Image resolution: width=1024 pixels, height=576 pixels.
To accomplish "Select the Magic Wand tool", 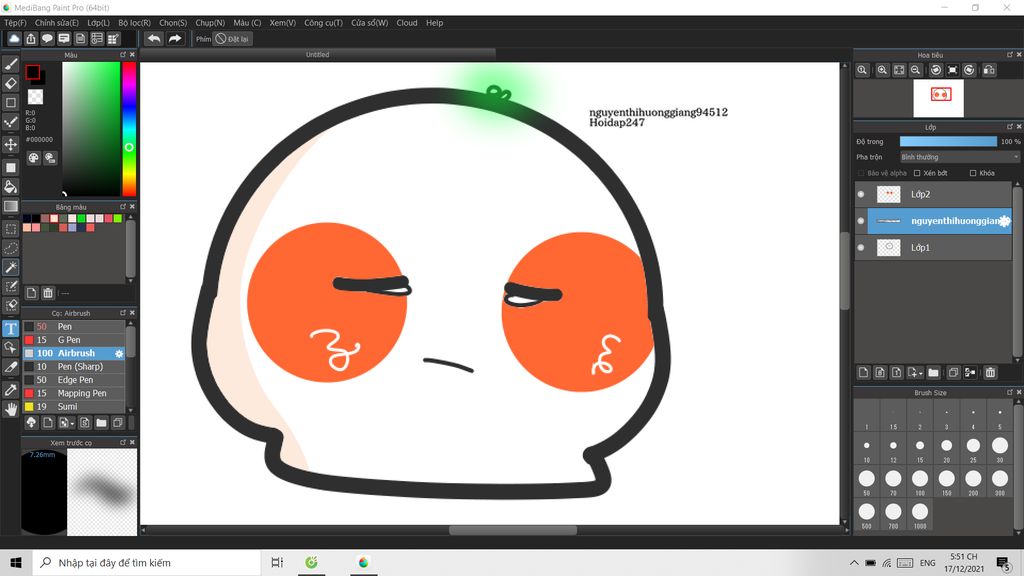I will 10,267.
